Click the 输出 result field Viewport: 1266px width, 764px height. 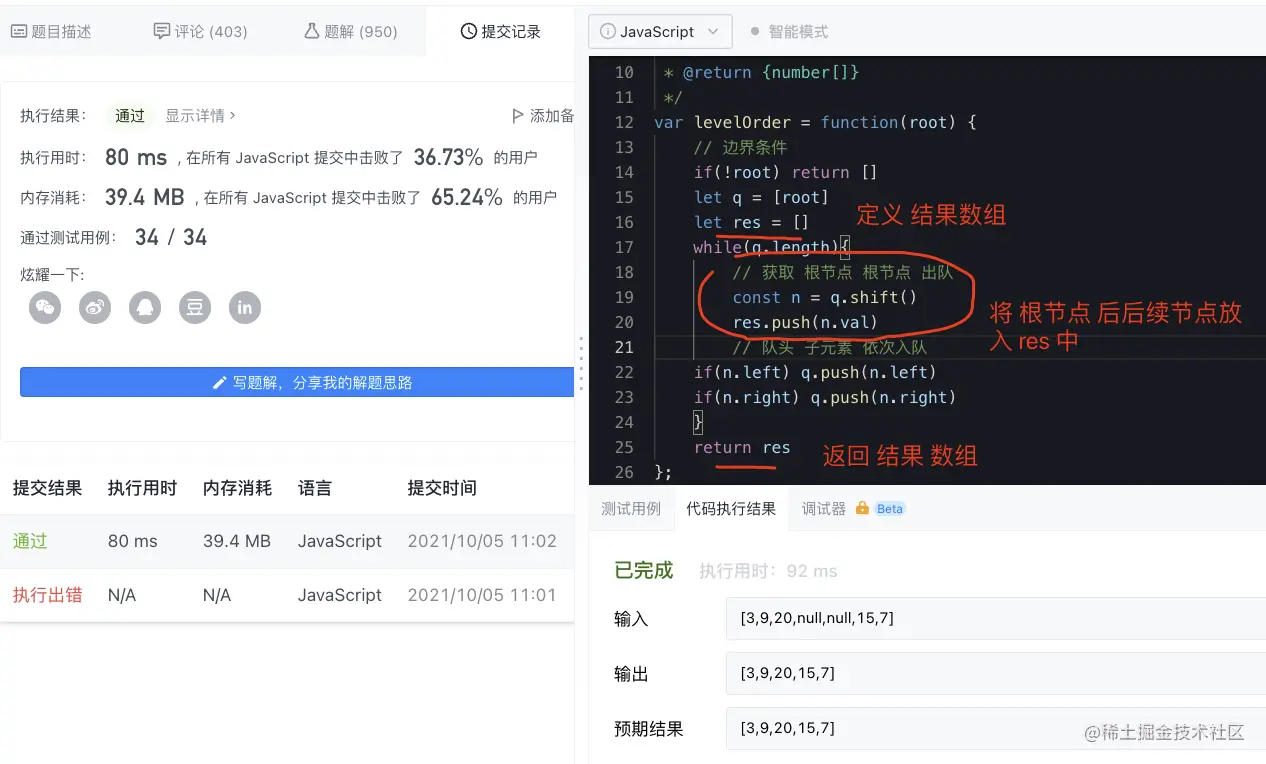point(996,673)
